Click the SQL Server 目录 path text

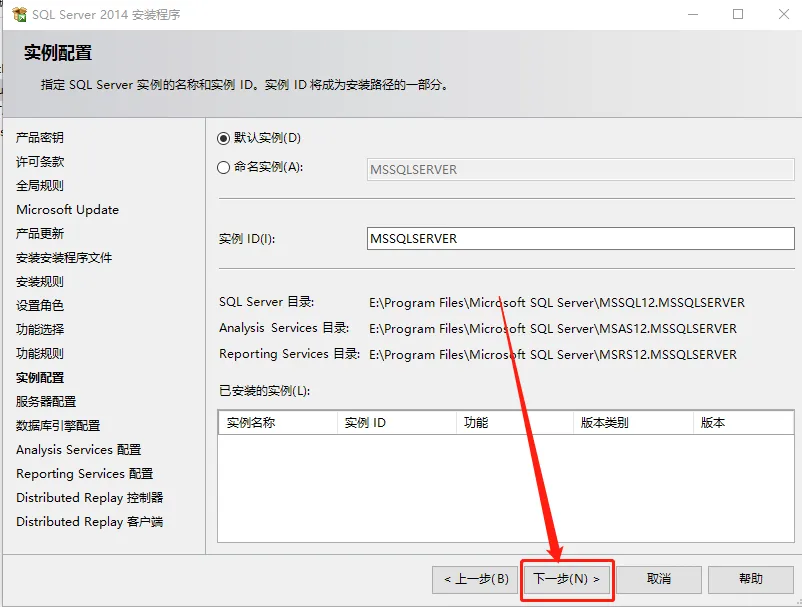557,303
